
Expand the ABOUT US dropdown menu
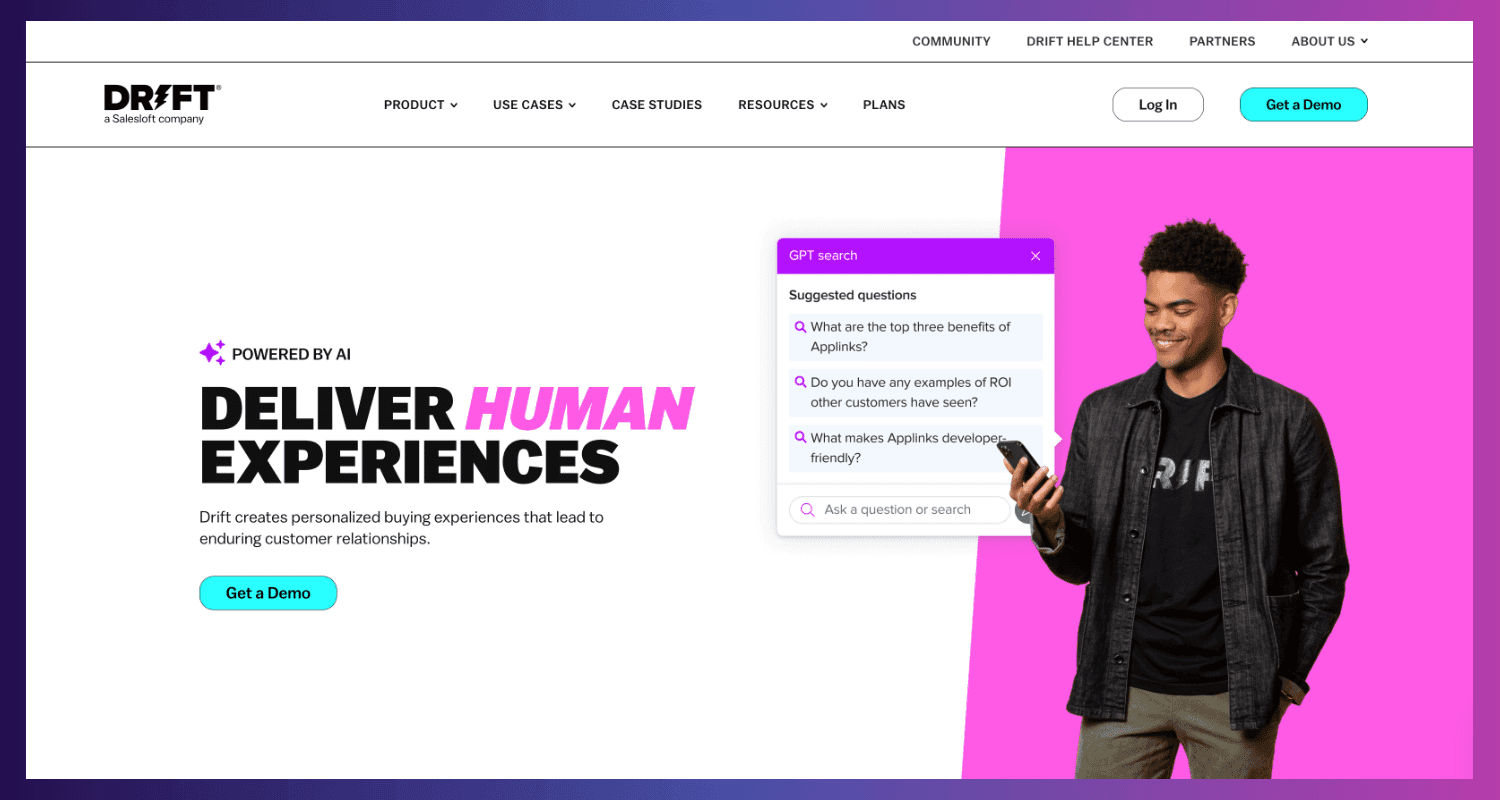pyautogui.click(x=1329, y=42)
